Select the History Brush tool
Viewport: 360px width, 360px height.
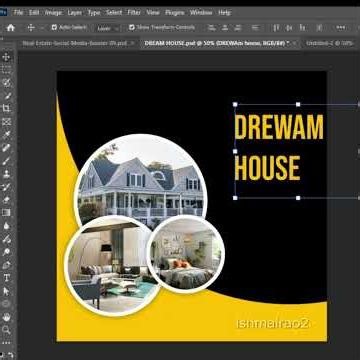pyautogui.click(x=6, y=187)
